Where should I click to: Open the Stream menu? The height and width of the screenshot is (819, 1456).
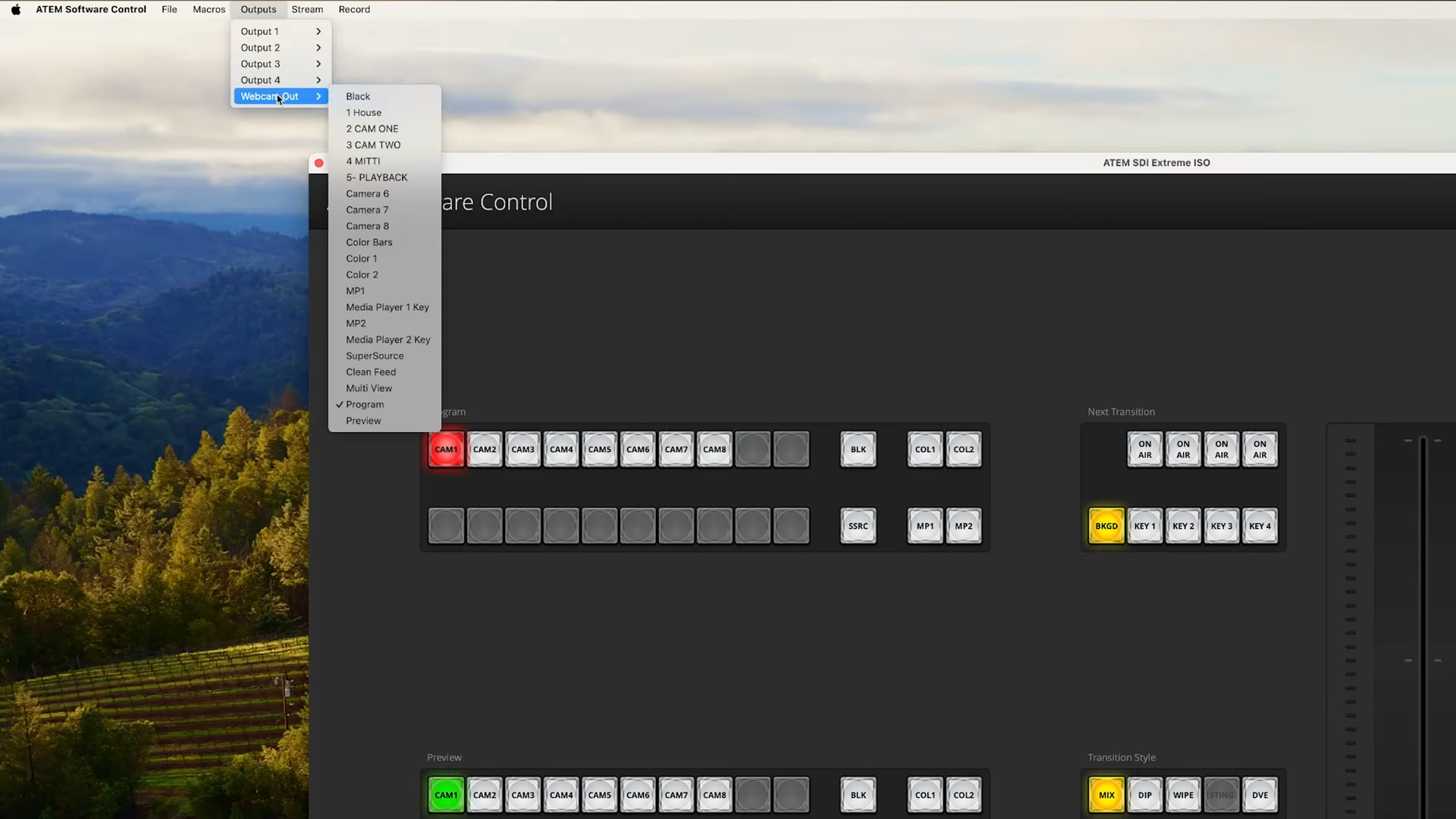(x=307, y=10)
